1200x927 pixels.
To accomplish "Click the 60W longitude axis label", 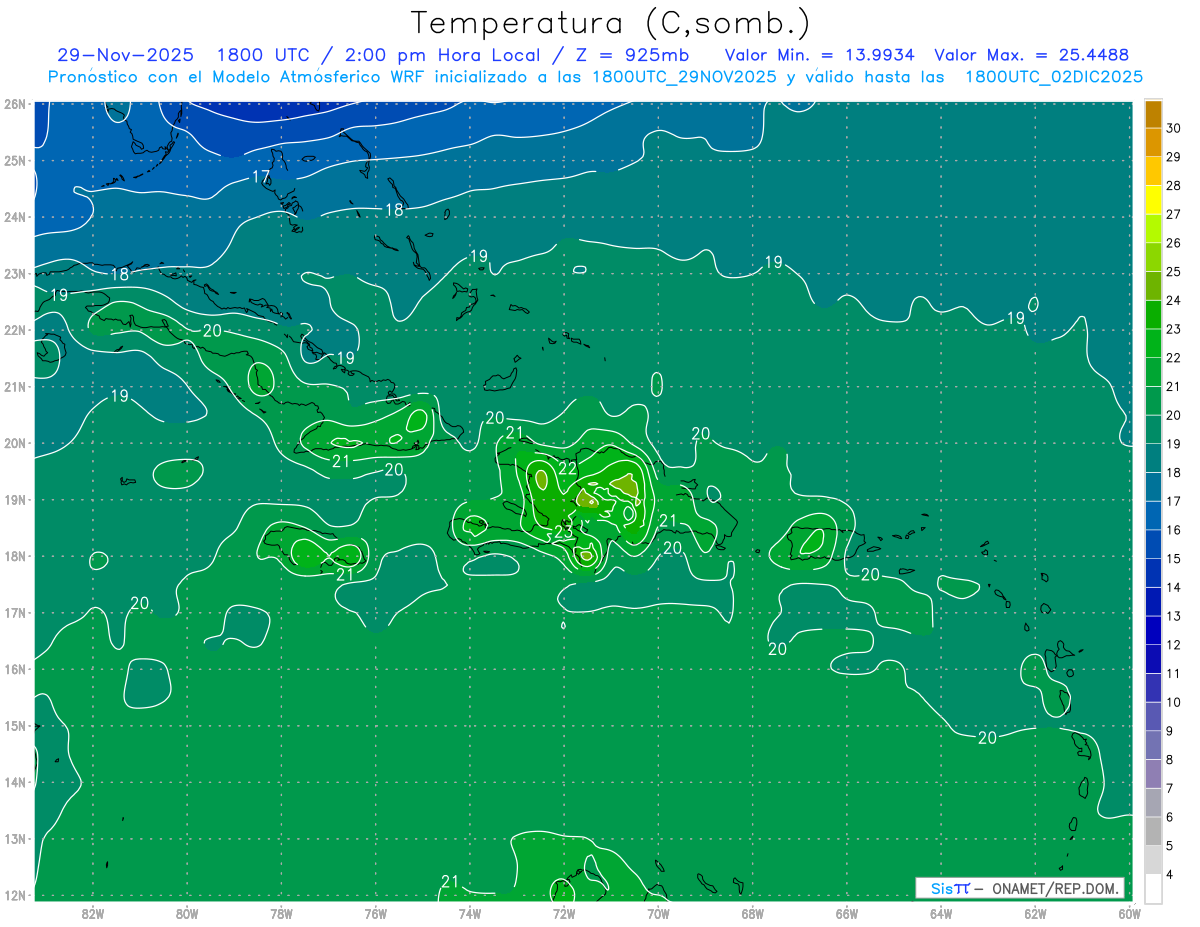I will point(1129,912).
